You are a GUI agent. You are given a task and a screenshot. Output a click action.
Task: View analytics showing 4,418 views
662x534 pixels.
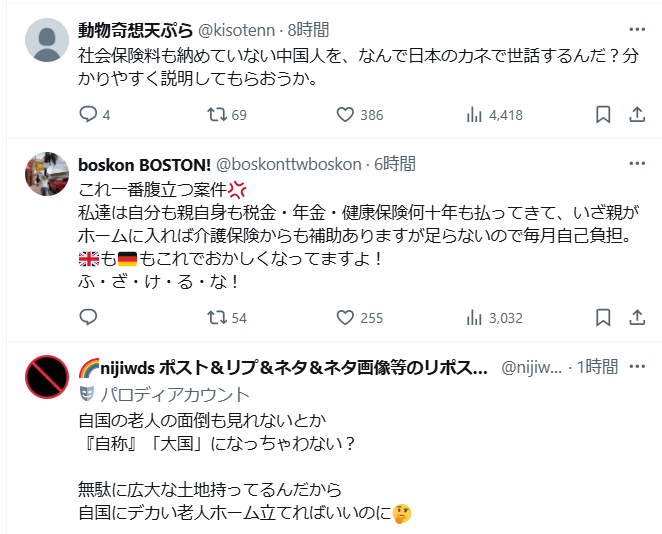pos(475,115)
